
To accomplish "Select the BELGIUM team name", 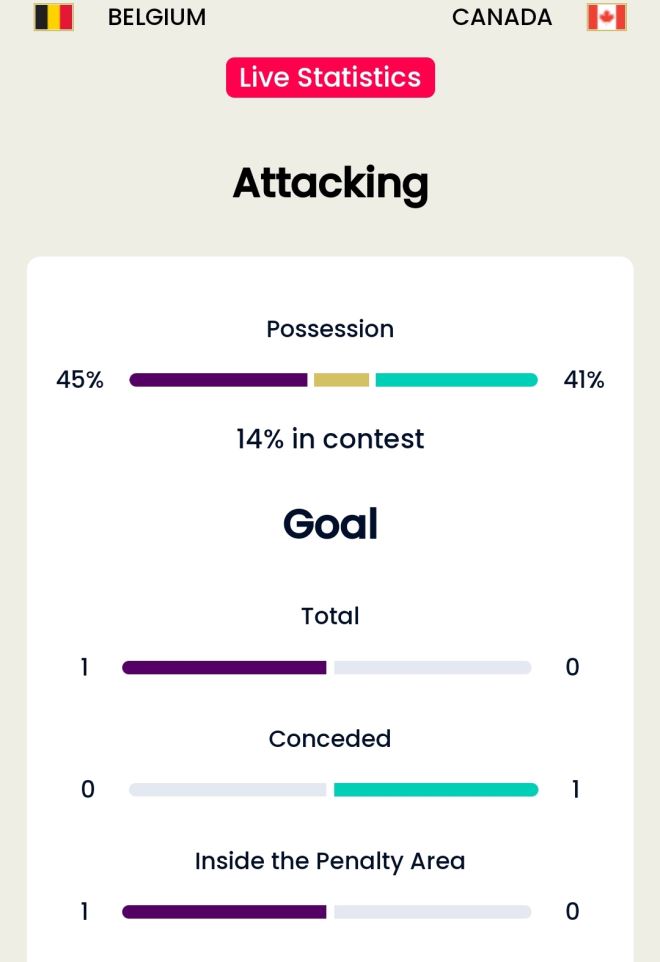I will tap(156, 17).
